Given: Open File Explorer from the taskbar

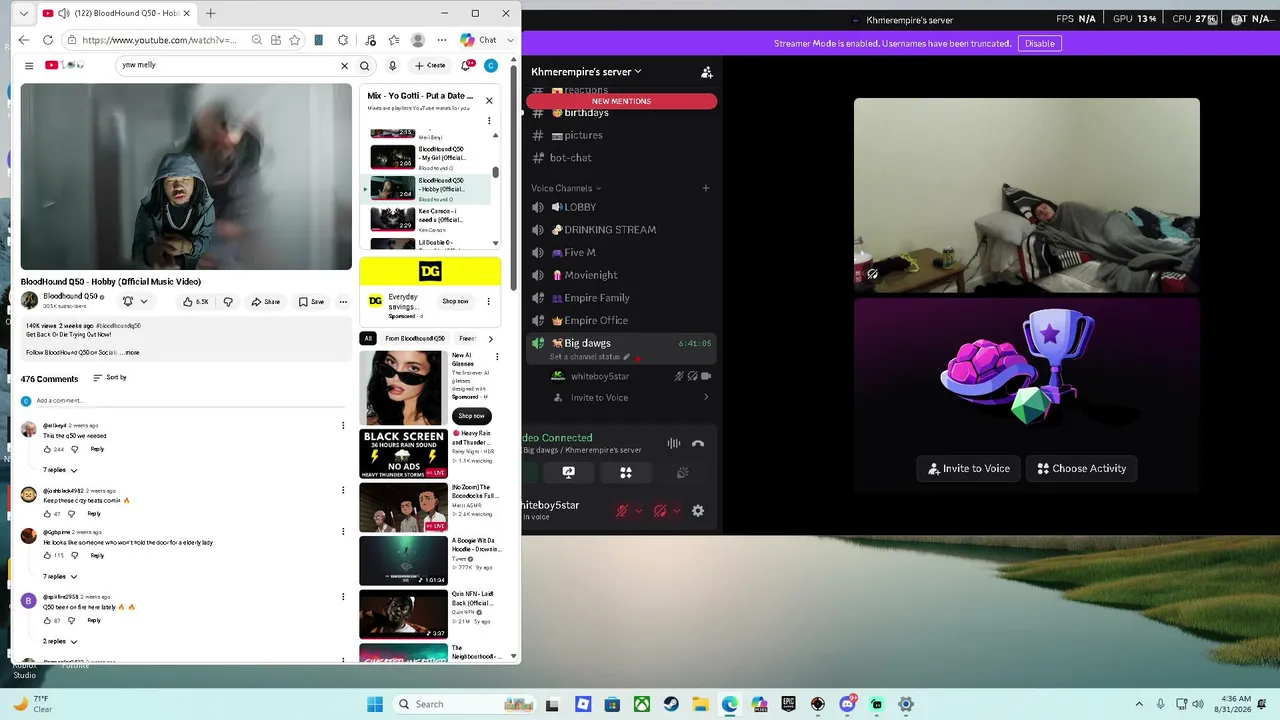Looking at the screenshot, I should pos(700,704).
